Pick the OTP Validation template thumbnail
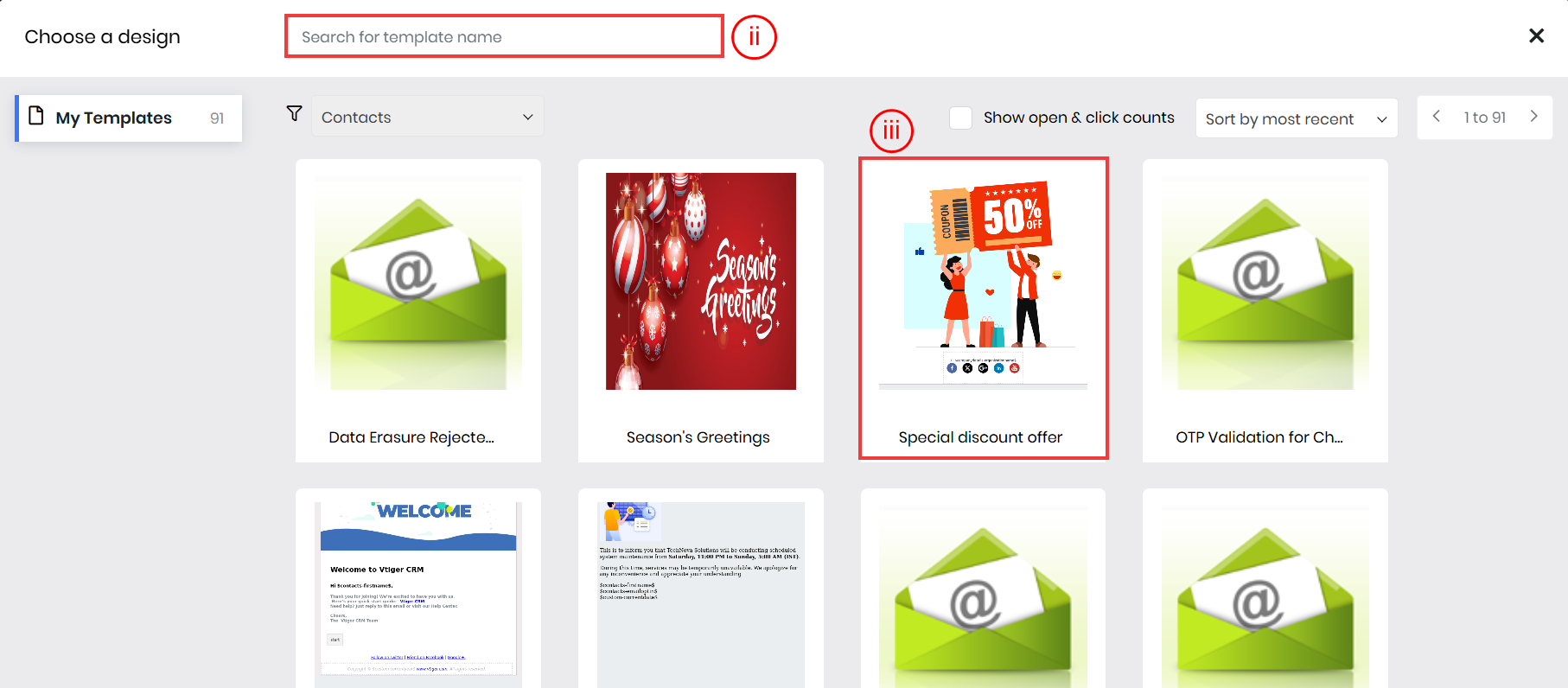Viewport: 1568px width, 688px height. point(1265,282)
